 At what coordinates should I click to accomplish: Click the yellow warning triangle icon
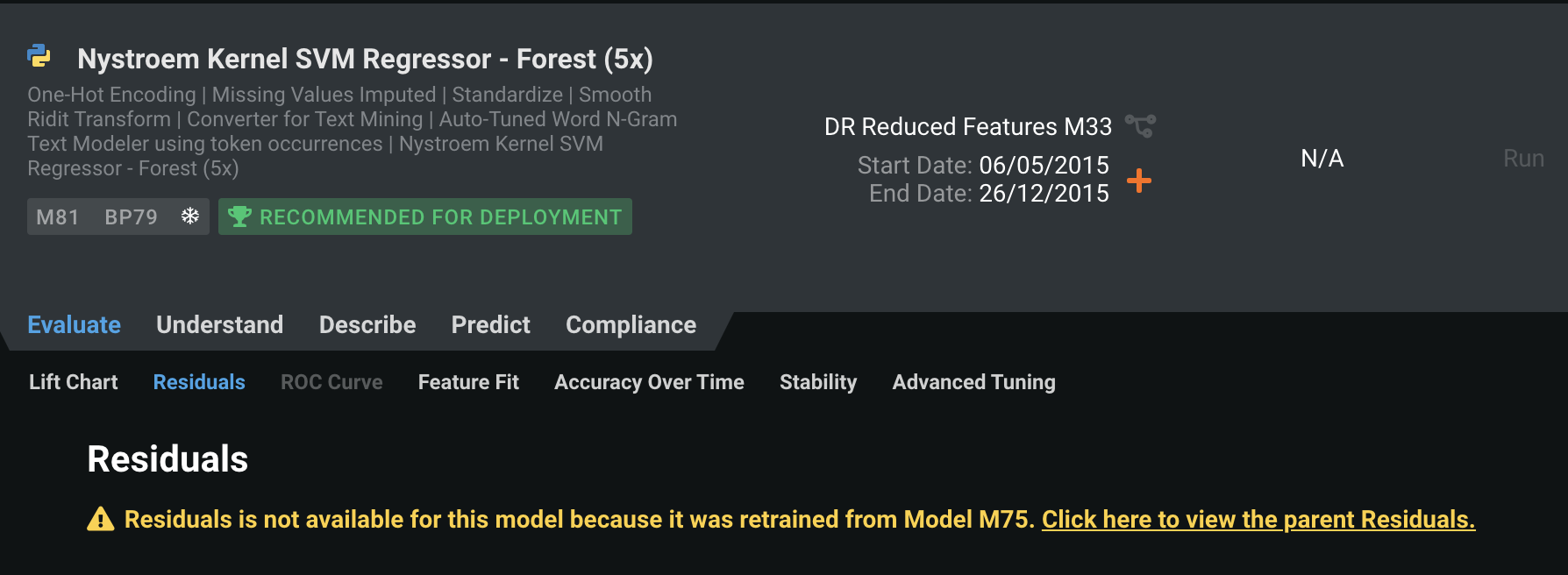pos(101,520)
